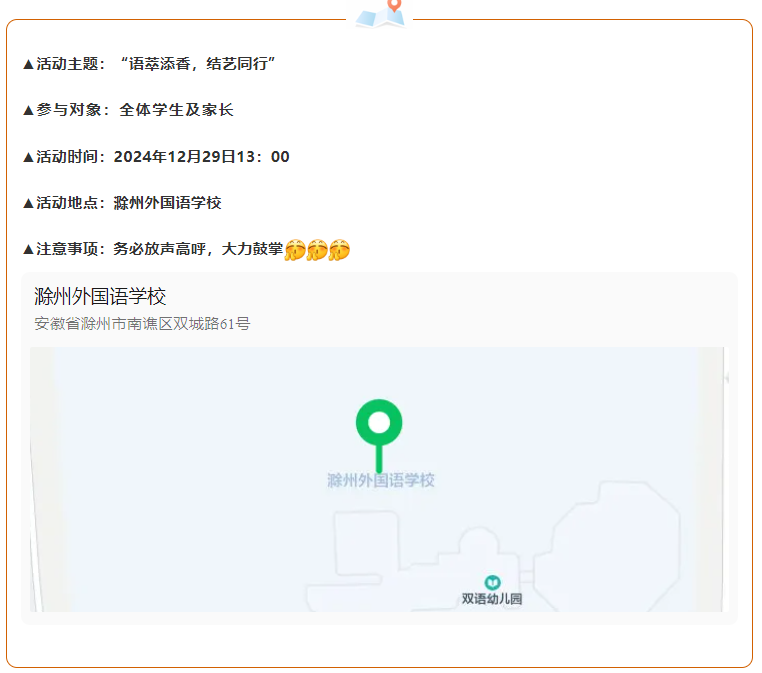The image size is (762, 673).
Task: Click the 双语幼儿园 map label
Action: [x=492, y=600]
